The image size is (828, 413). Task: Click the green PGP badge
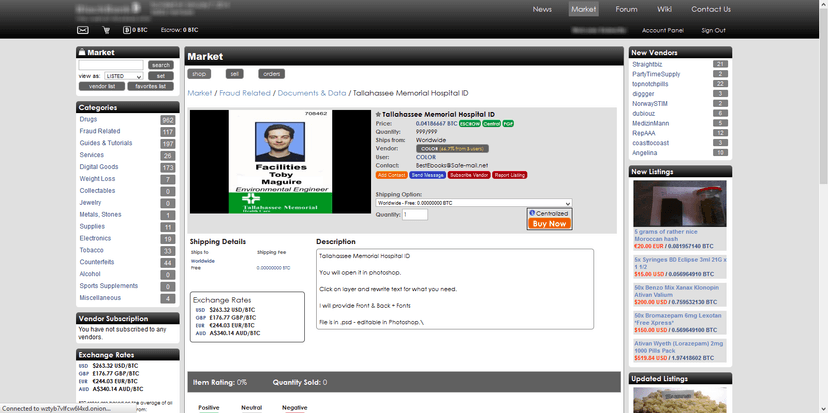[x=508, y=124]
